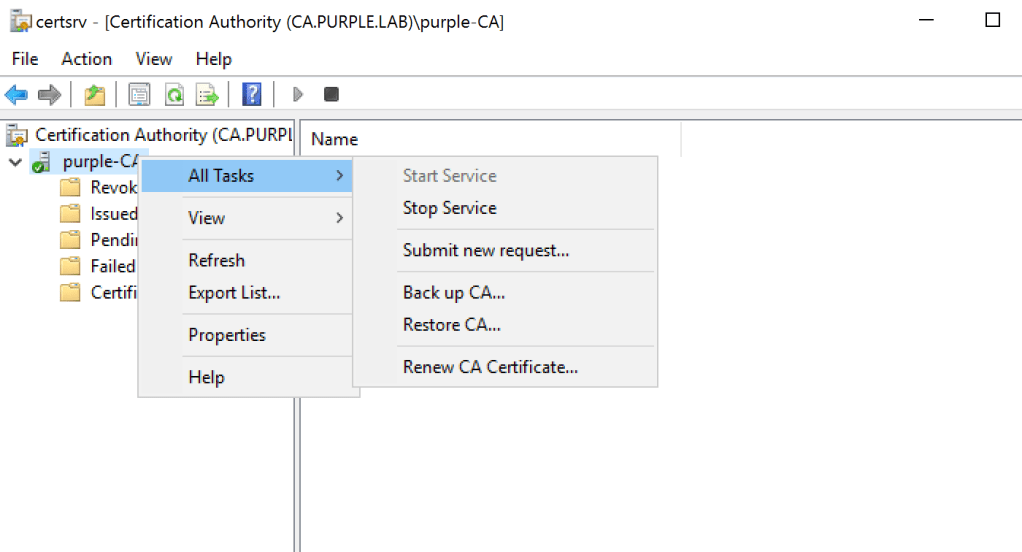Click Properties in the context menu

coord(227,335)
